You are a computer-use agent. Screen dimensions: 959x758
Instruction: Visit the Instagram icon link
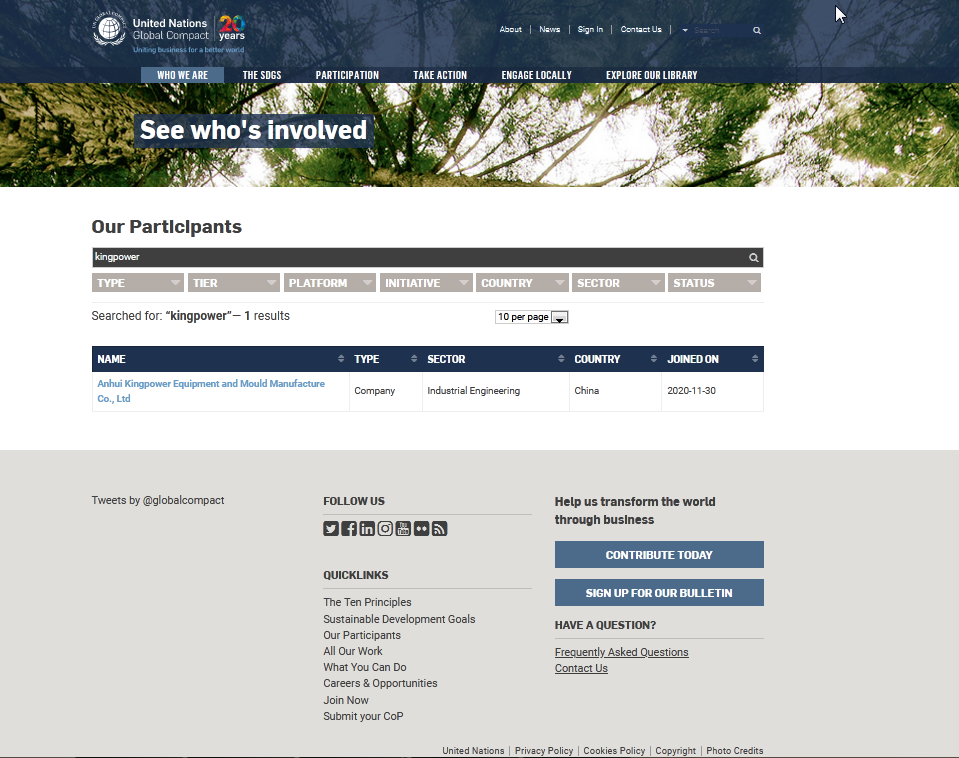pyautogui.click(x=385, y=529)
